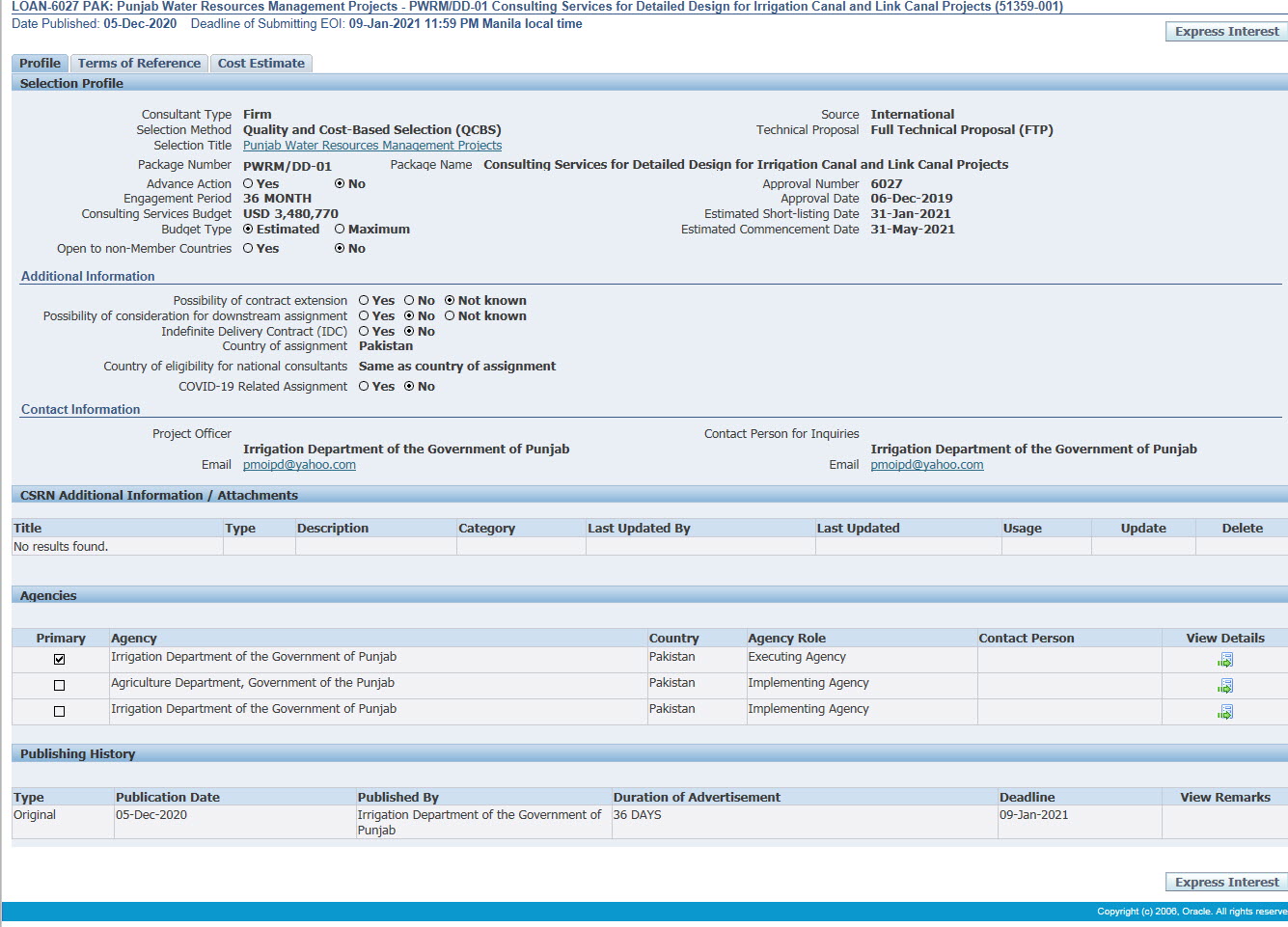Select Yes for Indefinite Delivery Contract
Image resolution: width=1288 pixels, height=927 pixels.
point(364,332)
